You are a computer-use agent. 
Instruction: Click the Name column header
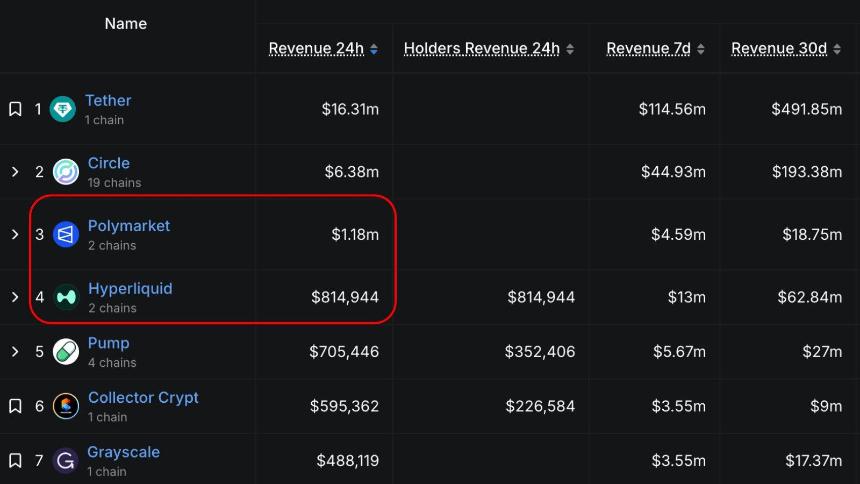click(x=126, y=24)
